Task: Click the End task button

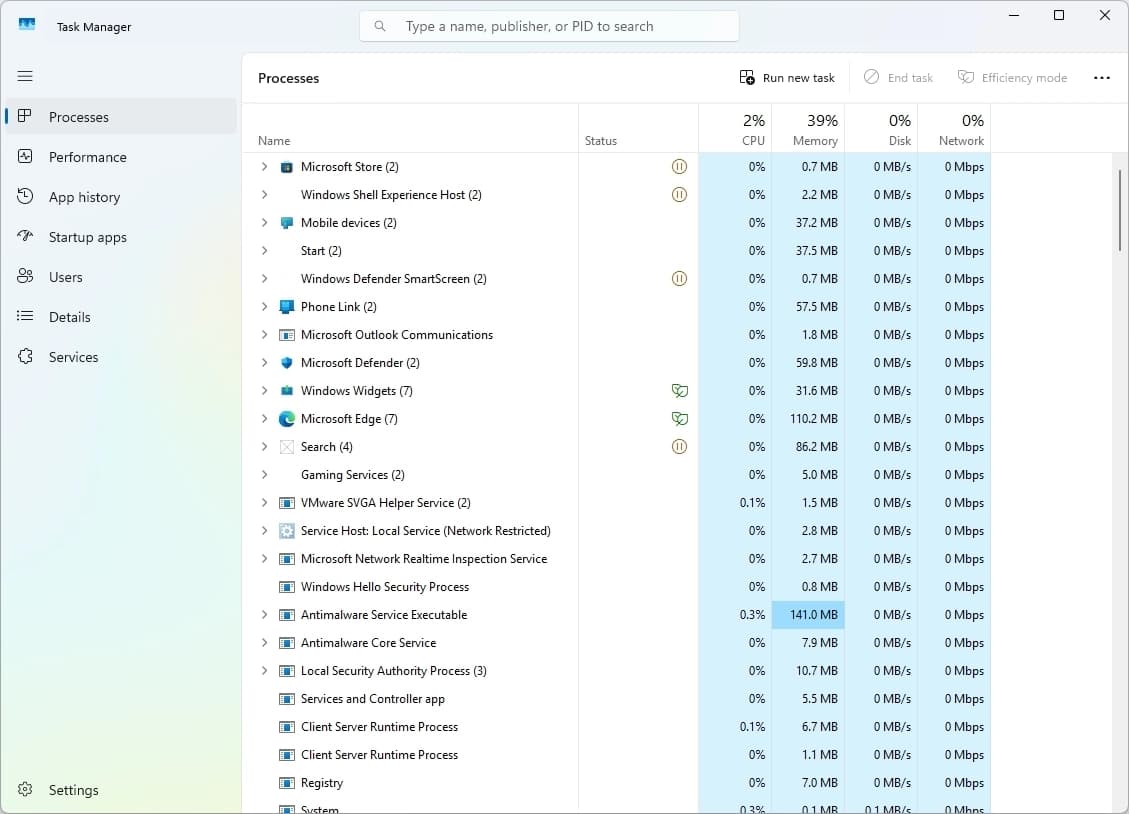Action: click(898, 78)
